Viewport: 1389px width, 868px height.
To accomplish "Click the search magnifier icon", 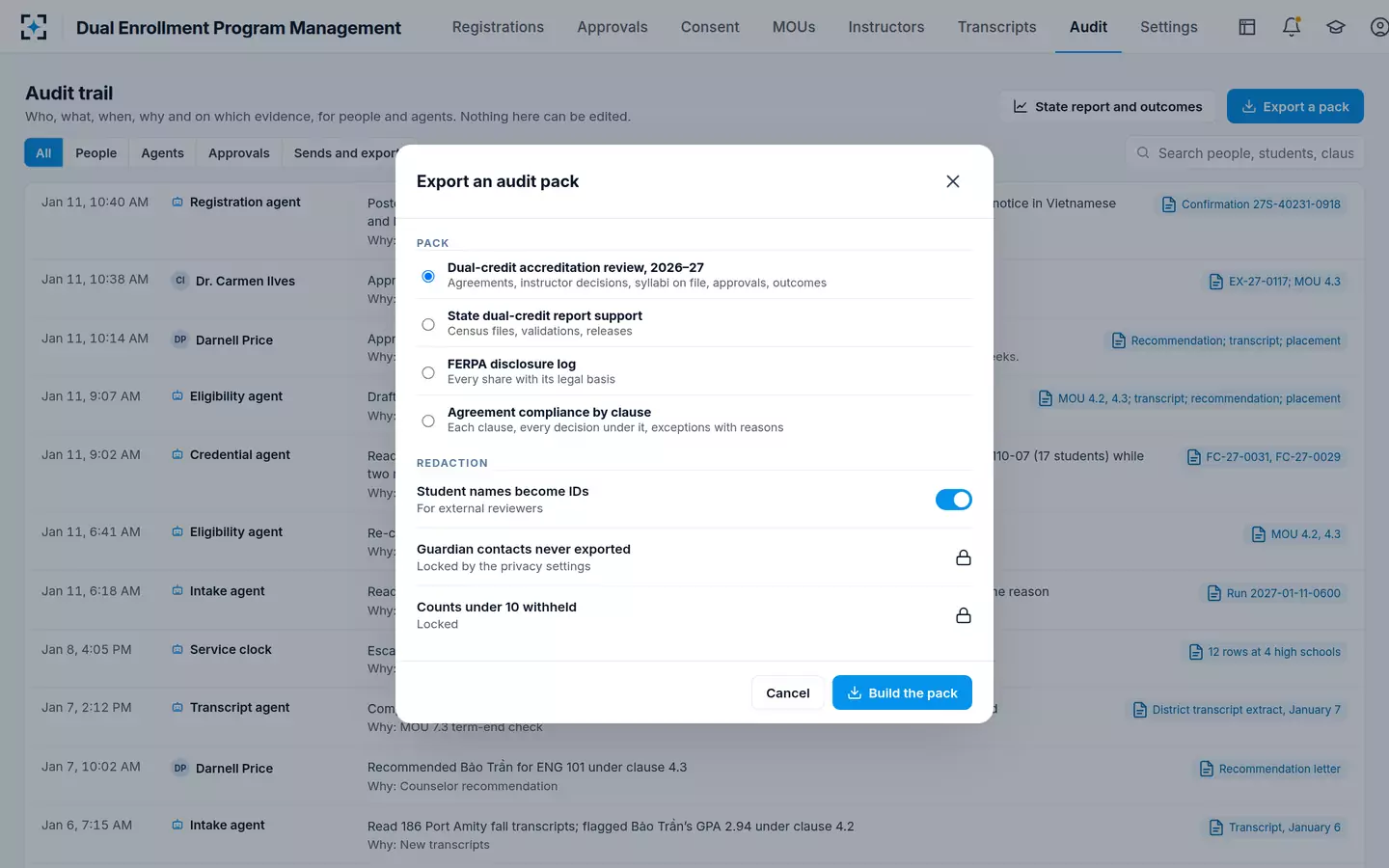I will click(1143, 152).
